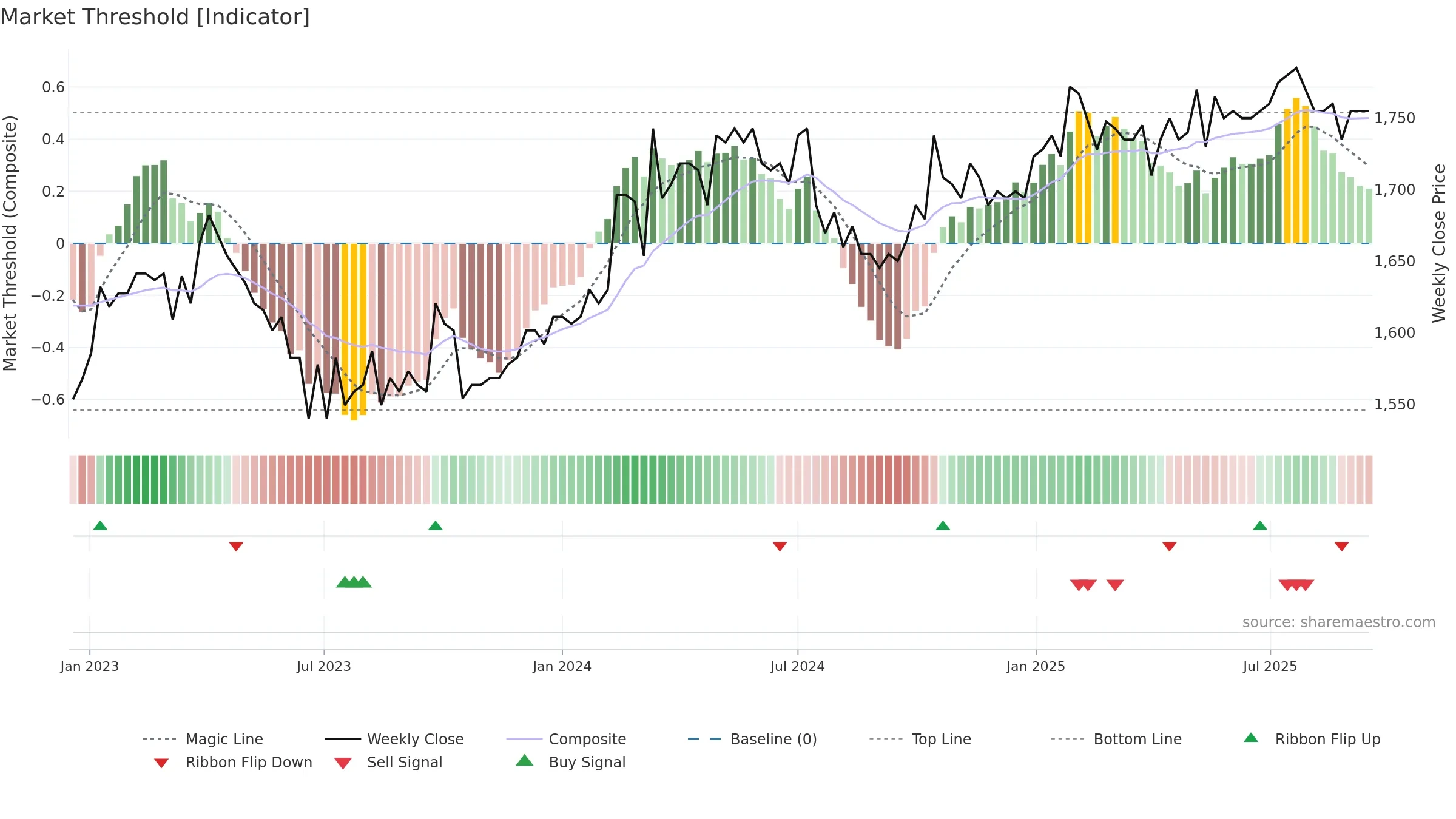Click the Market Threshold [Indicator] chart title
1456x819 pixels.
155,17
